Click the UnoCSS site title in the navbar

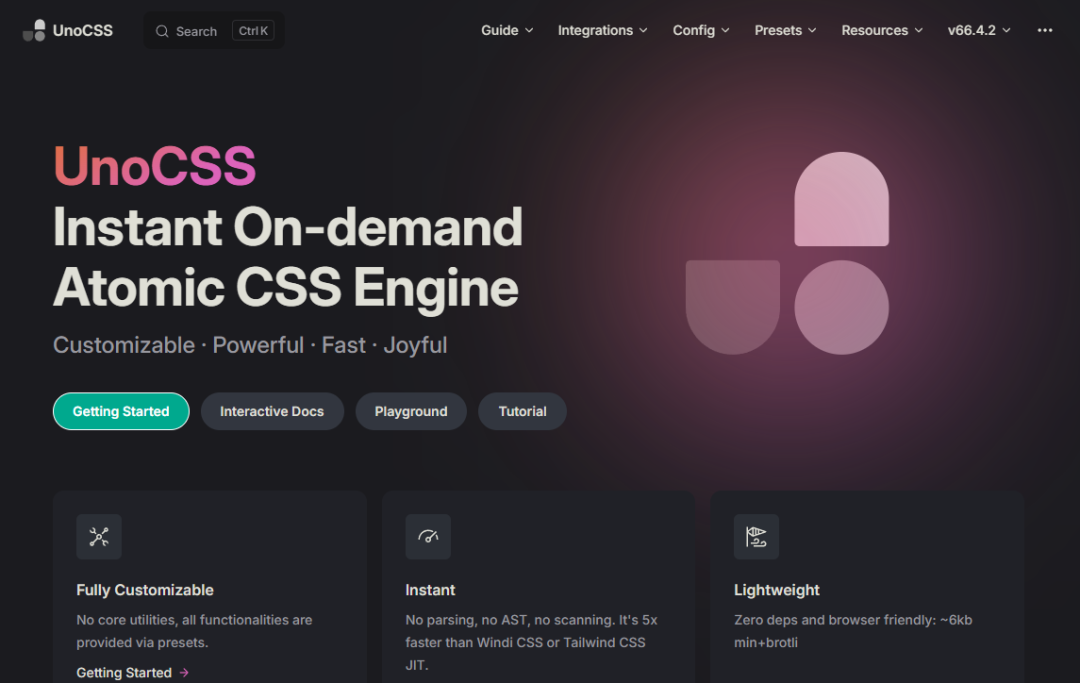click(83, 30)
